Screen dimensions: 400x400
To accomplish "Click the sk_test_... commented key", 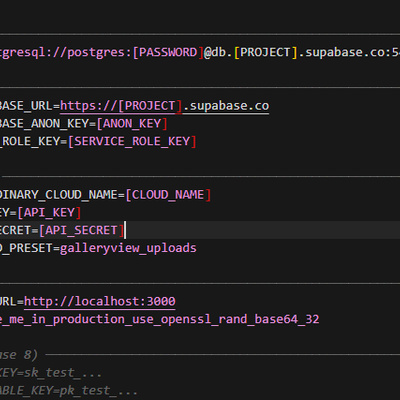I will tap(62, 373).
